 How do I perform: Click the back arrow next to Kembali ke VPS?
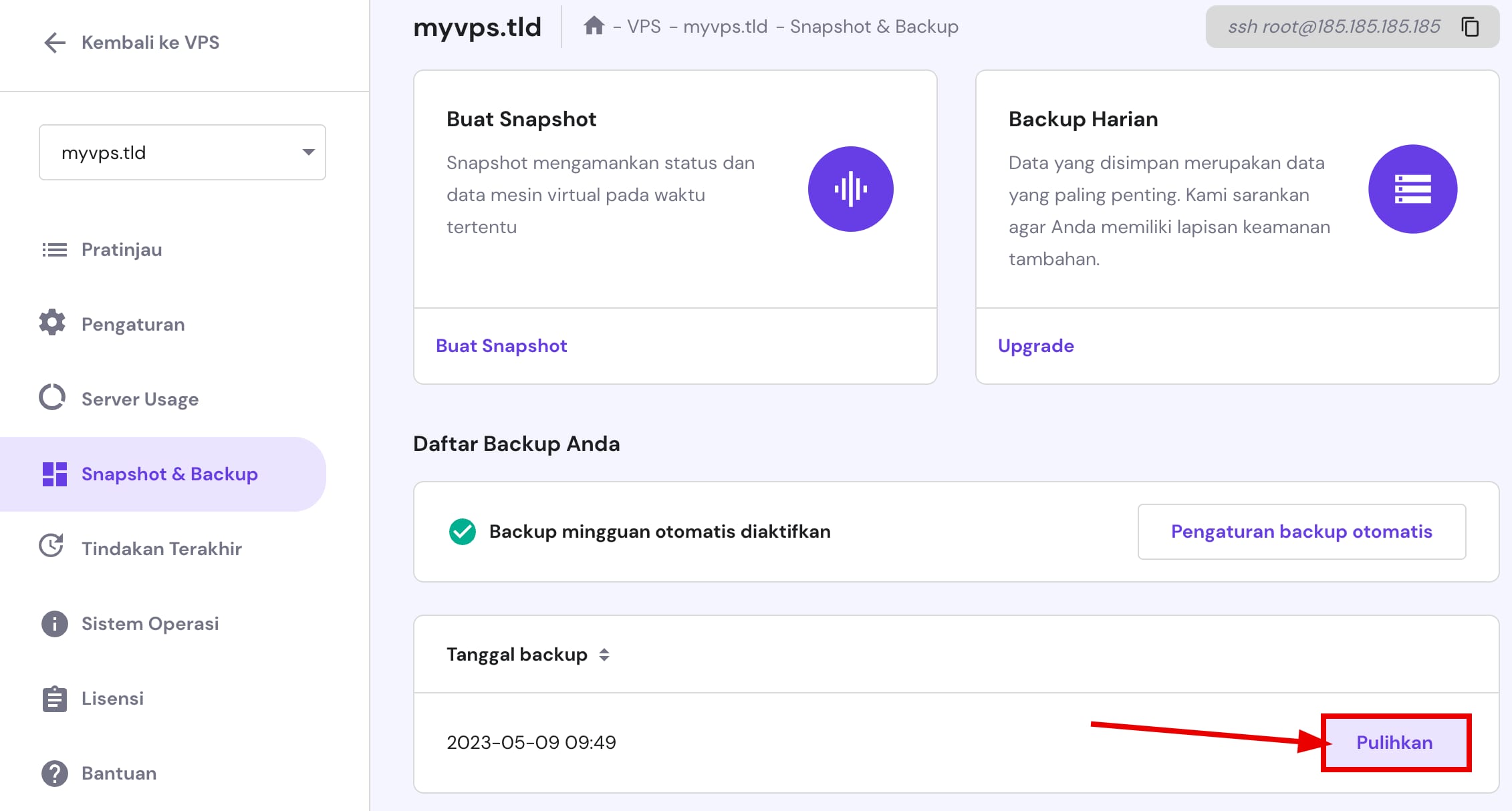pos(53,42)
